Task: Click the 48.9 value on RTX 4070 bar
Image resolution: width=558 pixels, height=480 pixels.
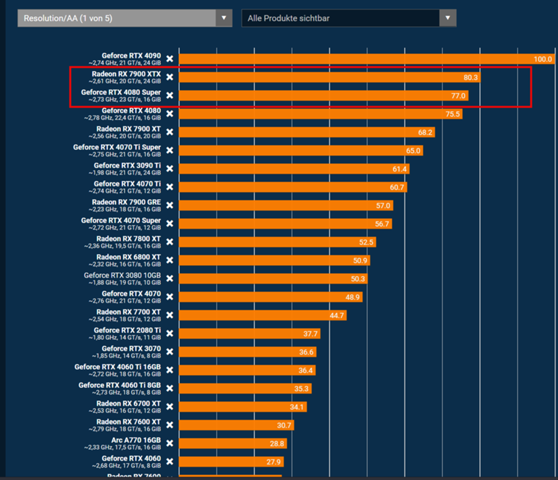Action: coord(353,297)
